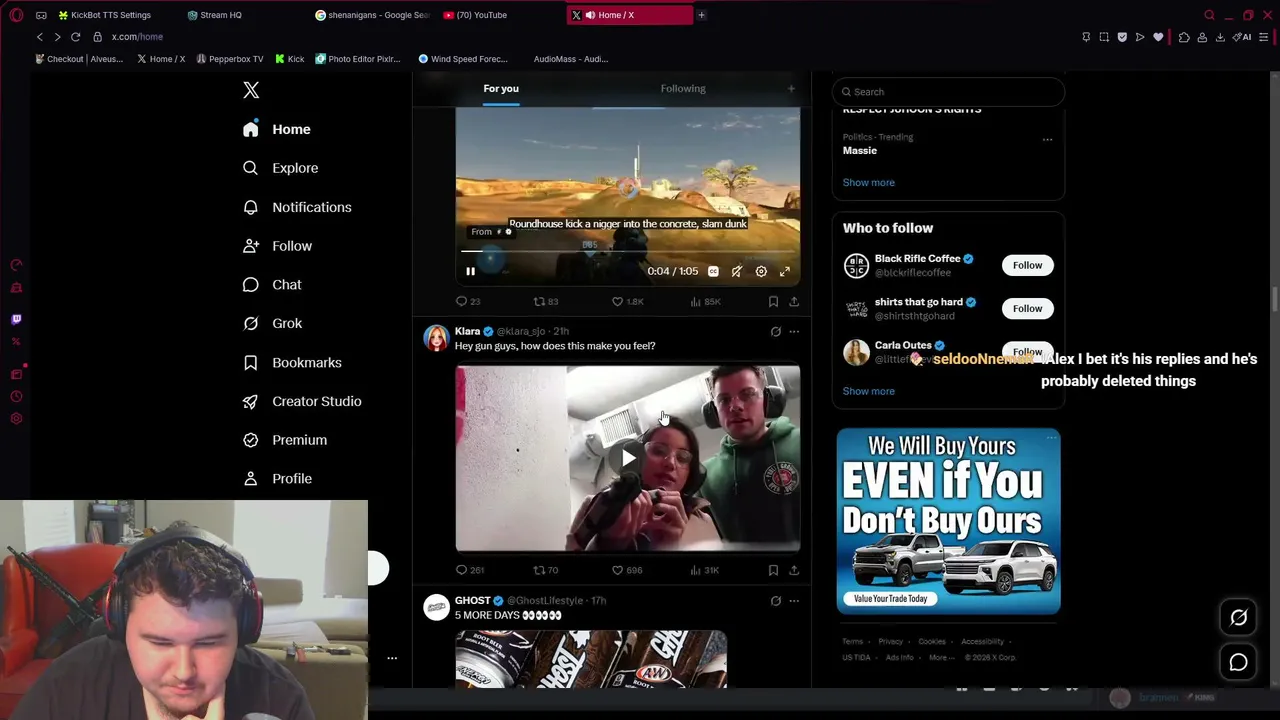Open the car trade-in advertisement
This screenshot has width=1280, height=720.
(948, 521)
